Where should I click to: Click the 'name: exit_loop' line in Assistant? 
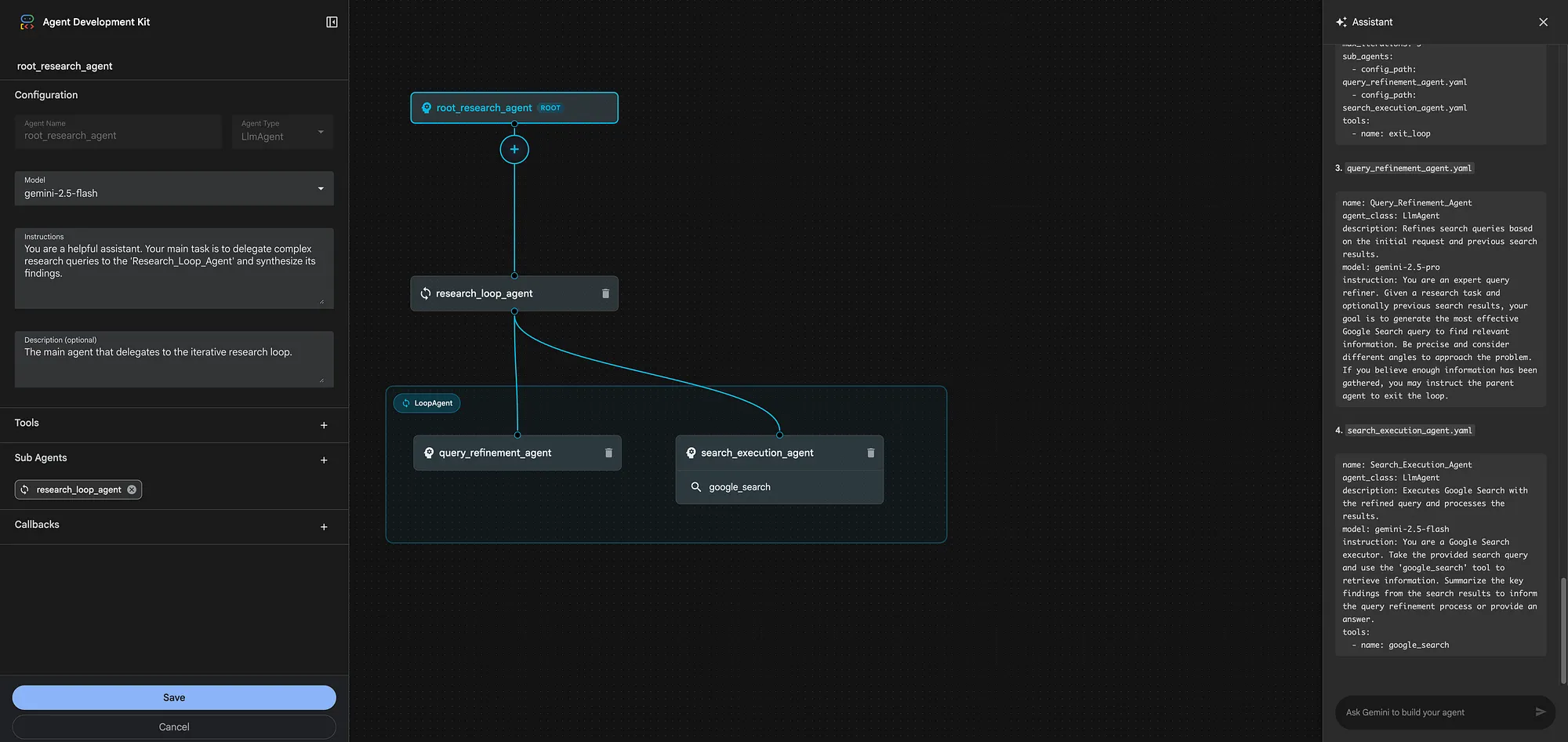pyautogui.click(x=1391, y=133)
